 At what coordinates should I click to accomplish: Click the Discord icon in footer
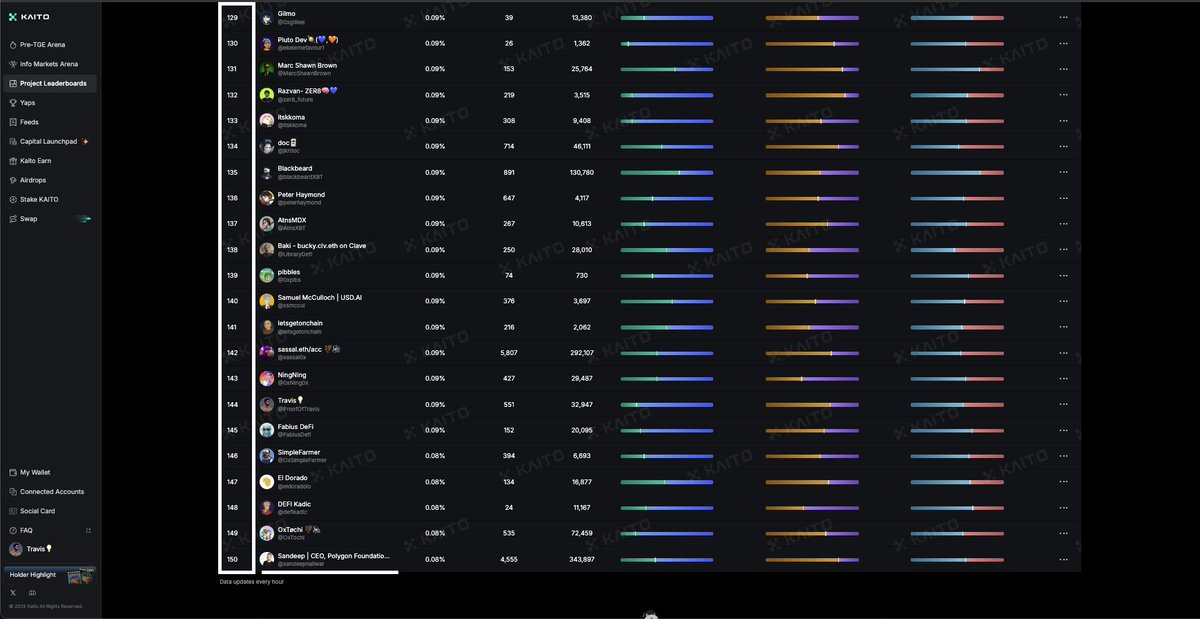[32, 593]
